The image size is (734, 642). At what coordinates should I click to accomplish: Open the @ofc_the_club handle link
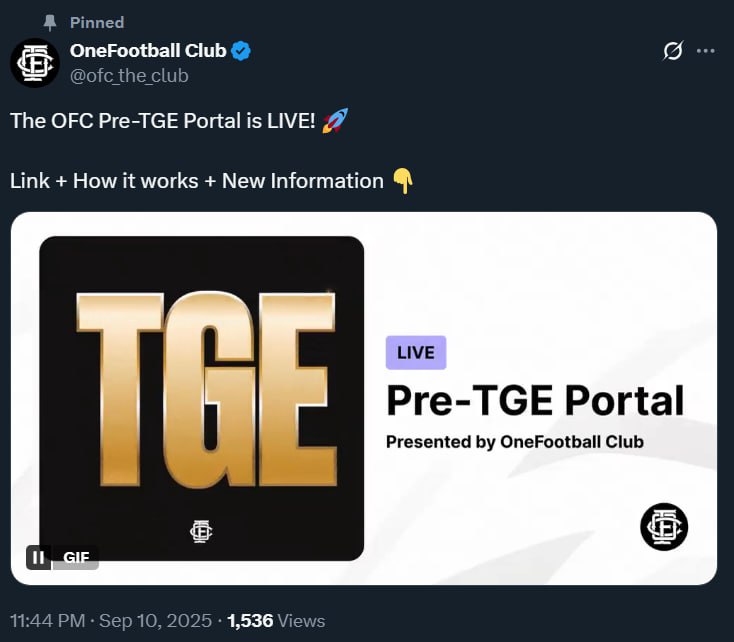coord(129,76)
